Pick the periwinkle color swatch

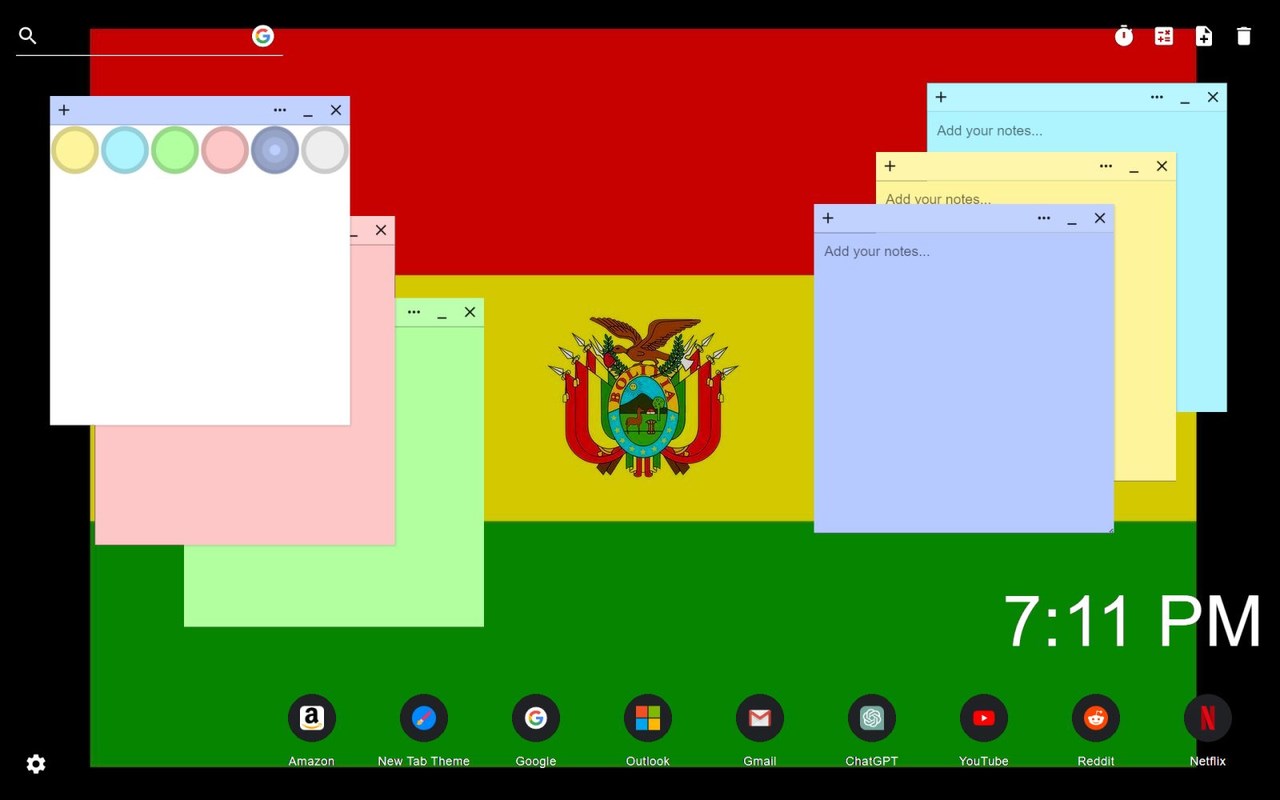(x=275, y=150)
